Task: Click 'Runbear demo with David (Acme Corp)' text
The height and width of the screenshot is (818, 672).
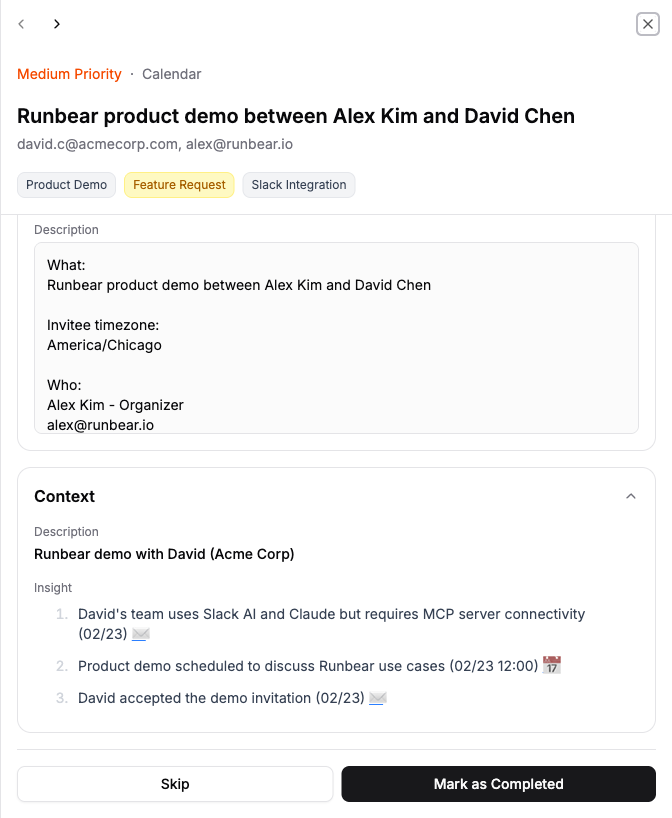Action: point(164,553)
